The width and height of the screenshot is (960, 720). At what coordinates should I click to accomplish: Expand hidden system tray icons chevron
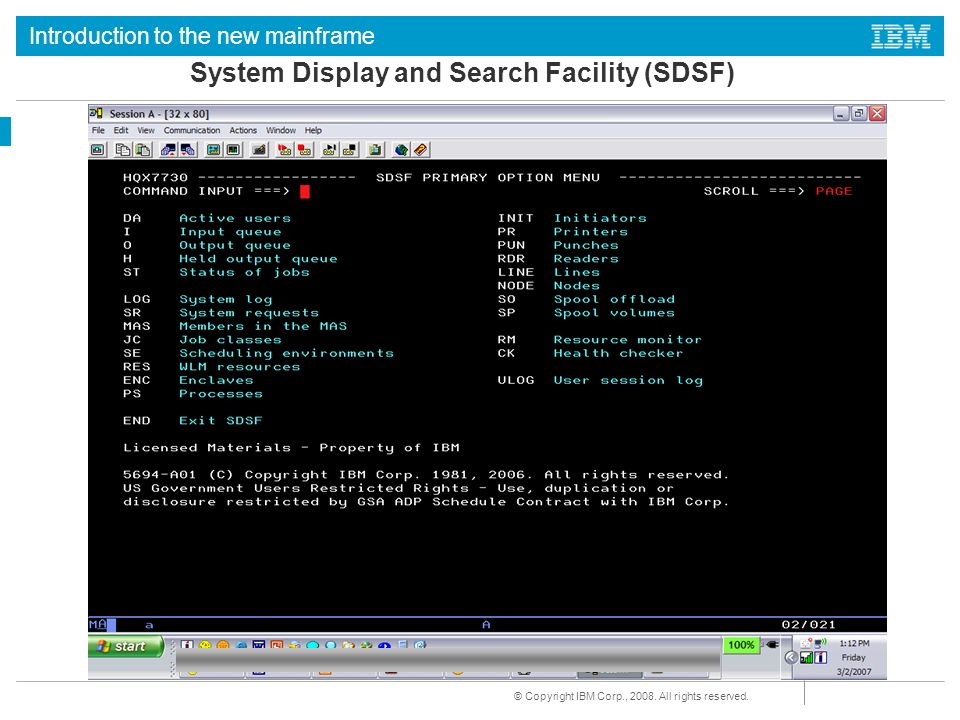click(x=790, y=658)
